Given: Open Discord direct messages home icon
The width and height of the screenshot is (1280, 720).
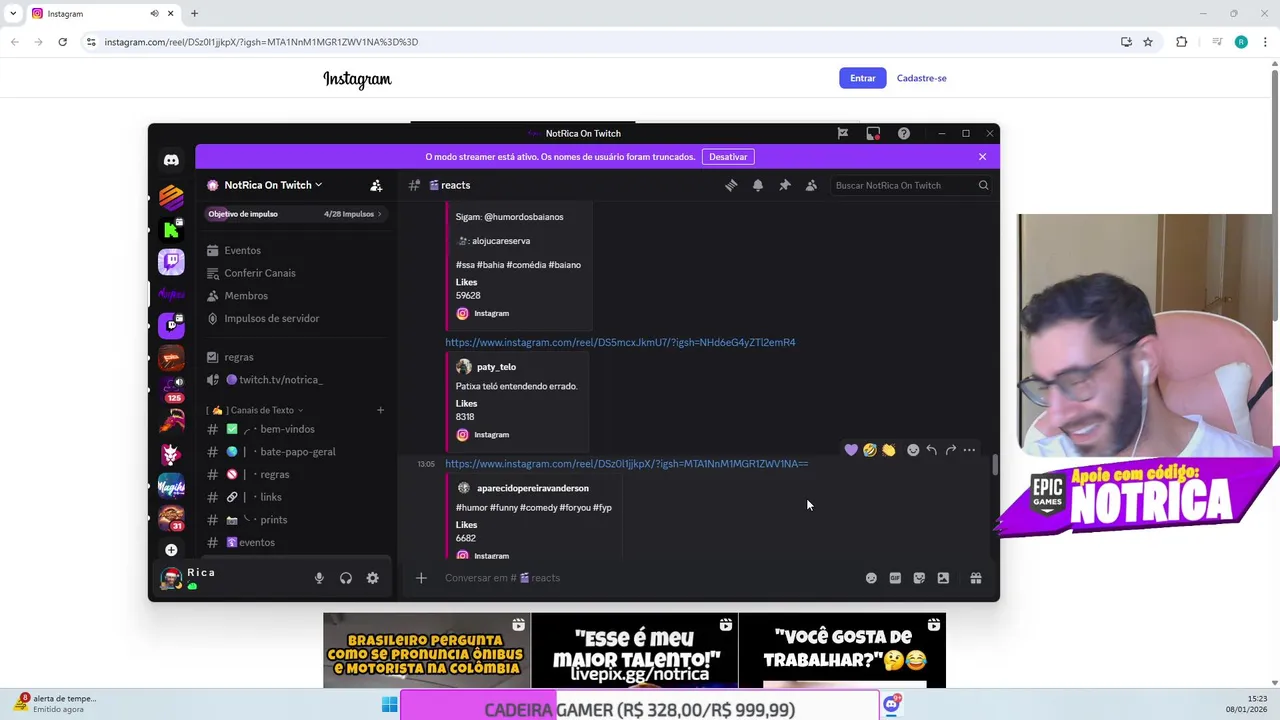Looking at the screenshot, I should [x=171, y=160].
